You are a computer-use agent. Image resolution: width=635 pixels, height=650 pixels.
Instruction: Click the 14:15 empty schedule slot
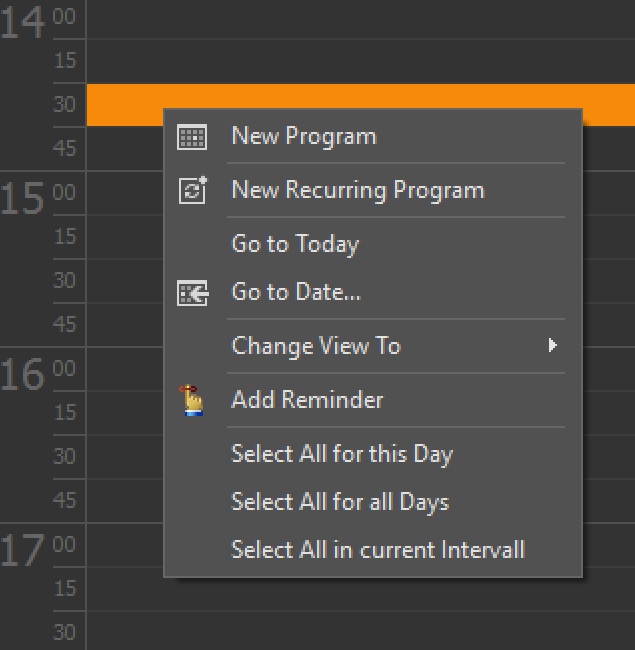361,61
